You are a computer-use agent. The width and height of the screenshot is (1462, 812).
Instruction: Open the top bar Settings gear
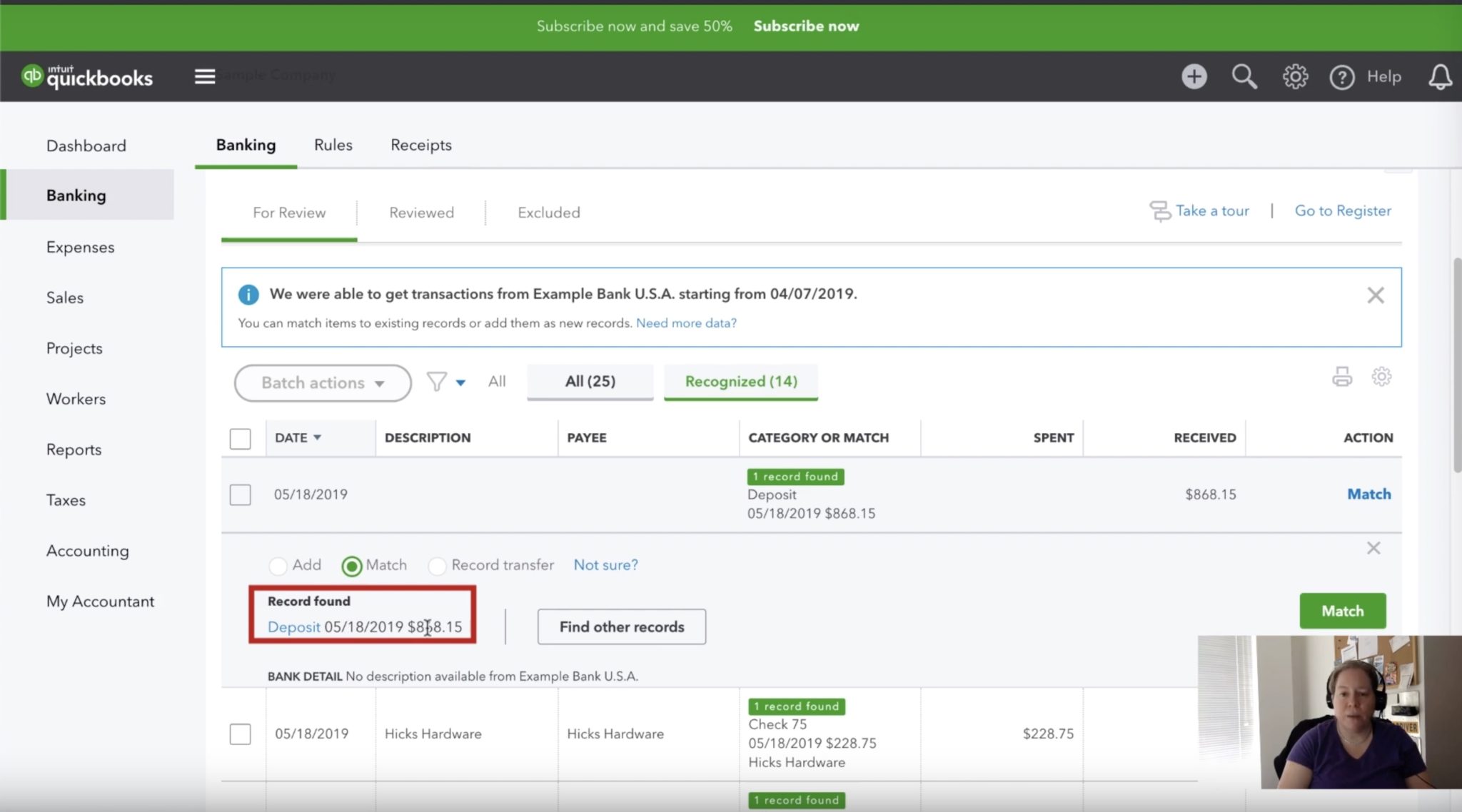tap(1295, 76)
